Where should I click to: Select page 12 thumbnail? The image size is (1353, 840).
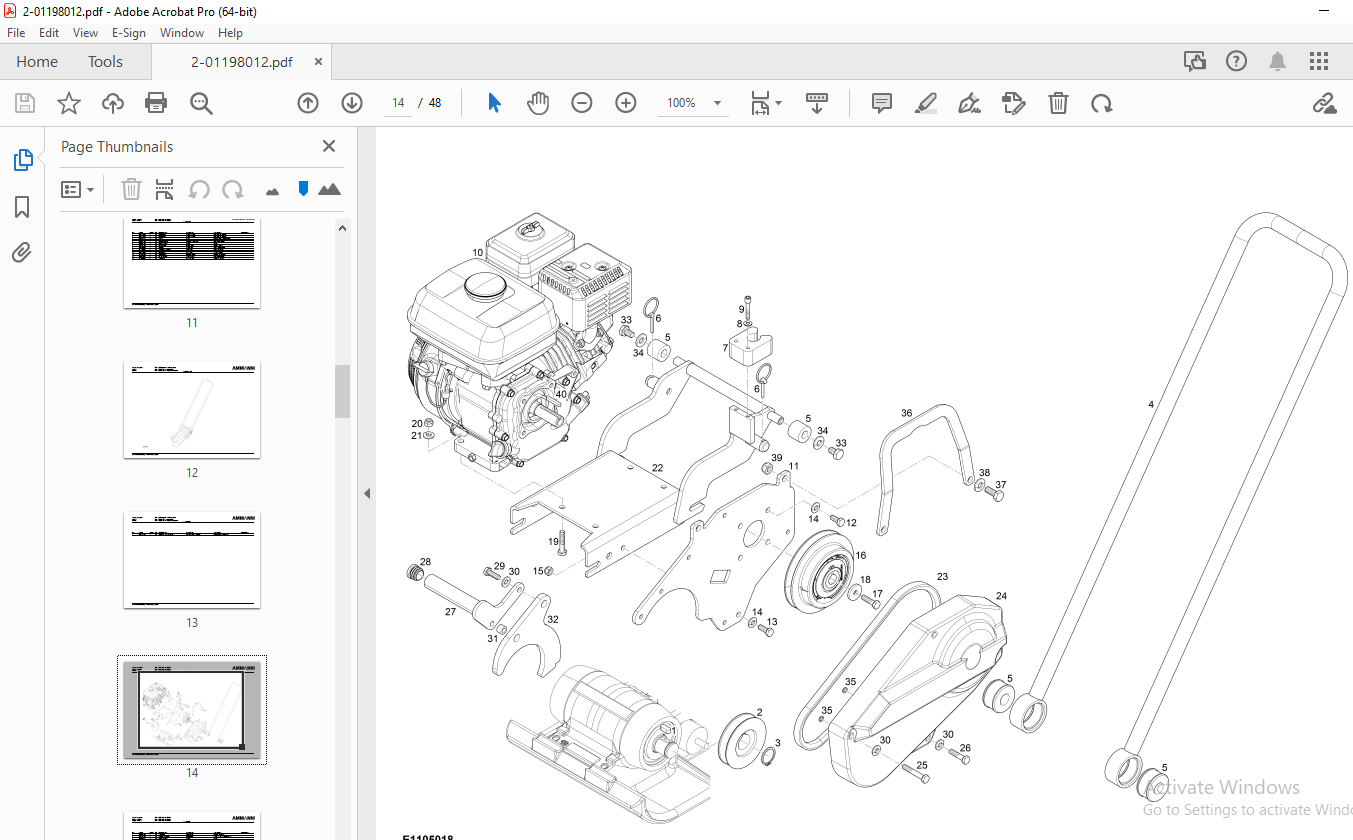(192, 410)
